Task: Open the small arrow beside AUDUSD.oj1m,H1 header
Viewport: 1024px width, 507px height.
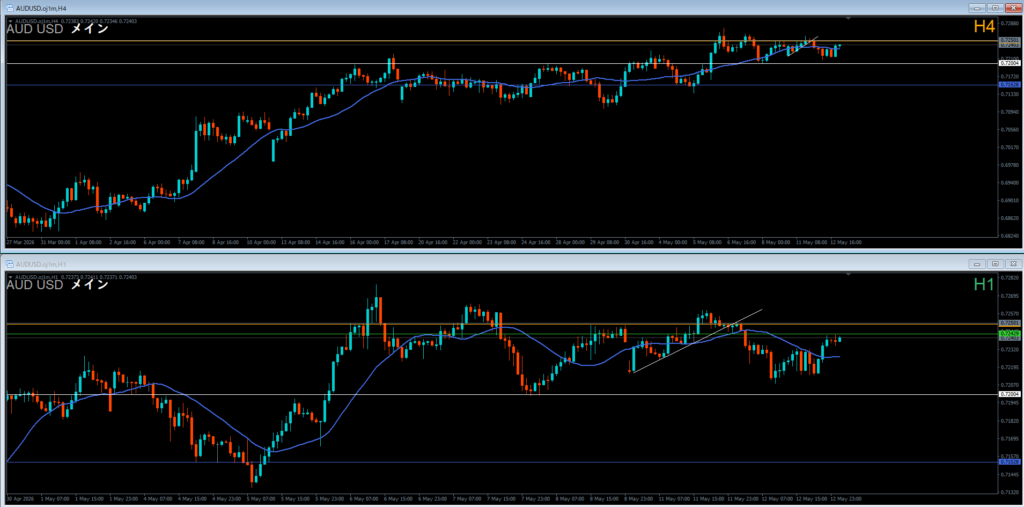Action: click(10, 277)
